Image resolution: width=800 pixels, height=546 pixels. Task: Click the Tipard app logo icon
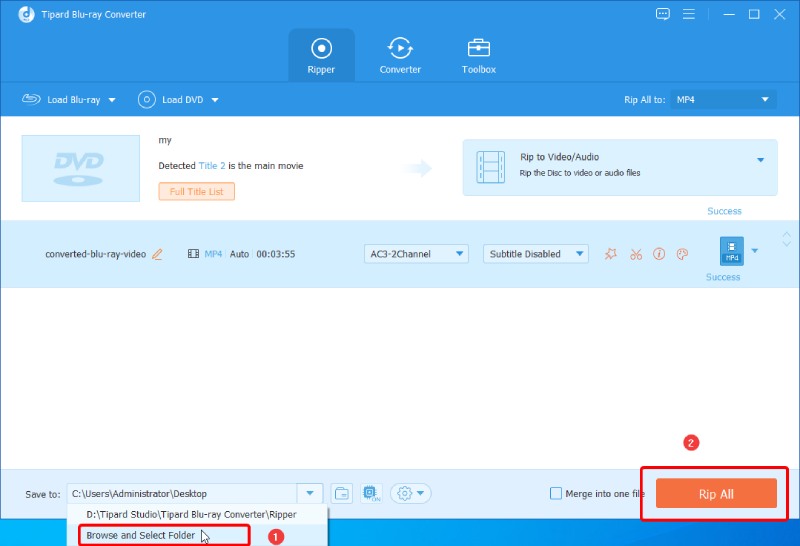pyautogui.click(x=27, y=14)
